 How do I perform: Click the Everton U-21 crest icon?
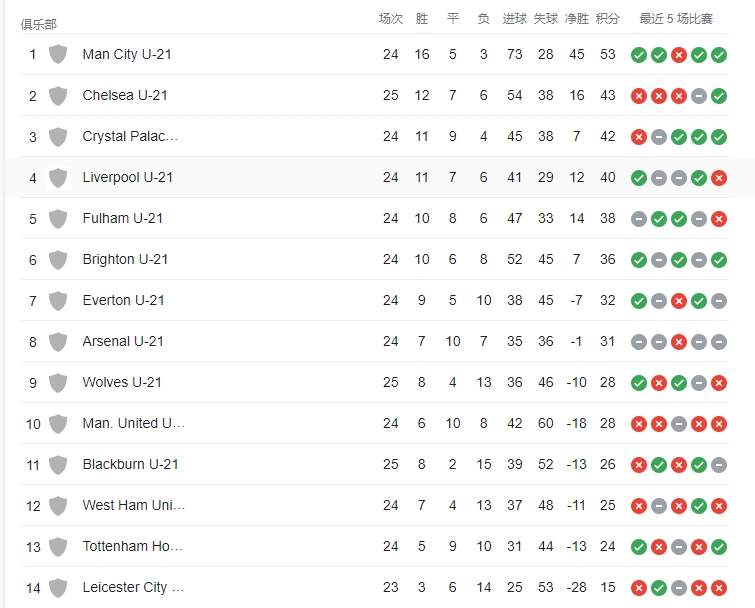[x=58, y=300]
